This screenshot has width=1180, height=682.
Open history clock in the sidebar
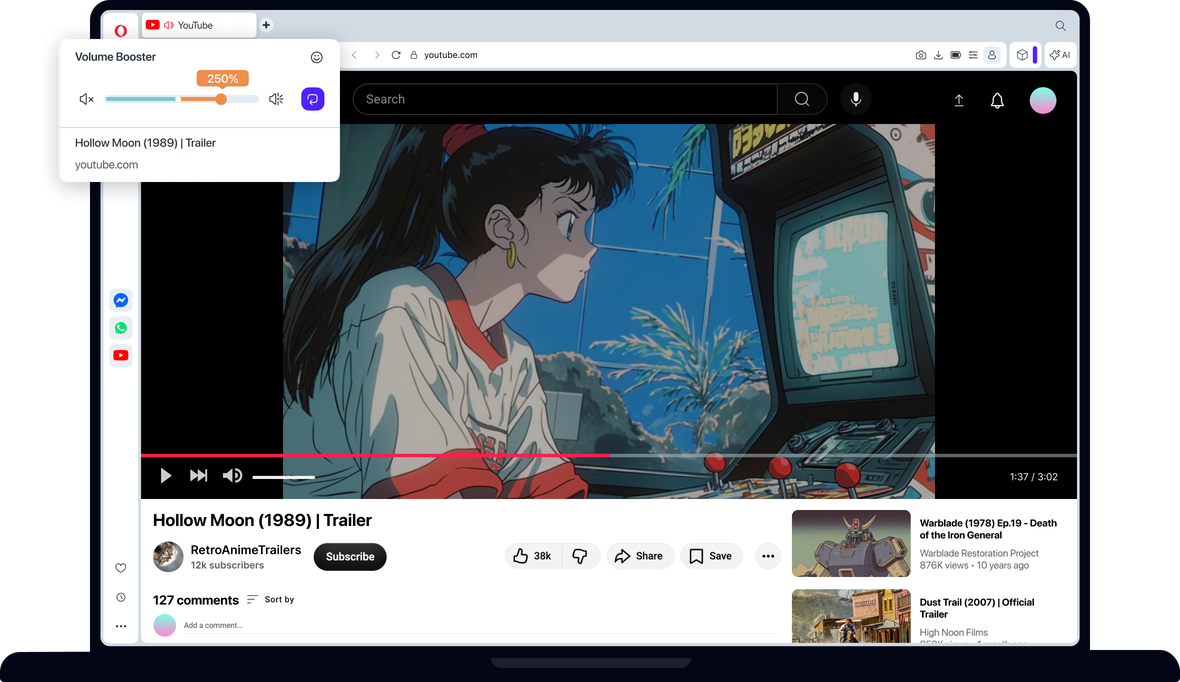pos(120,598)
